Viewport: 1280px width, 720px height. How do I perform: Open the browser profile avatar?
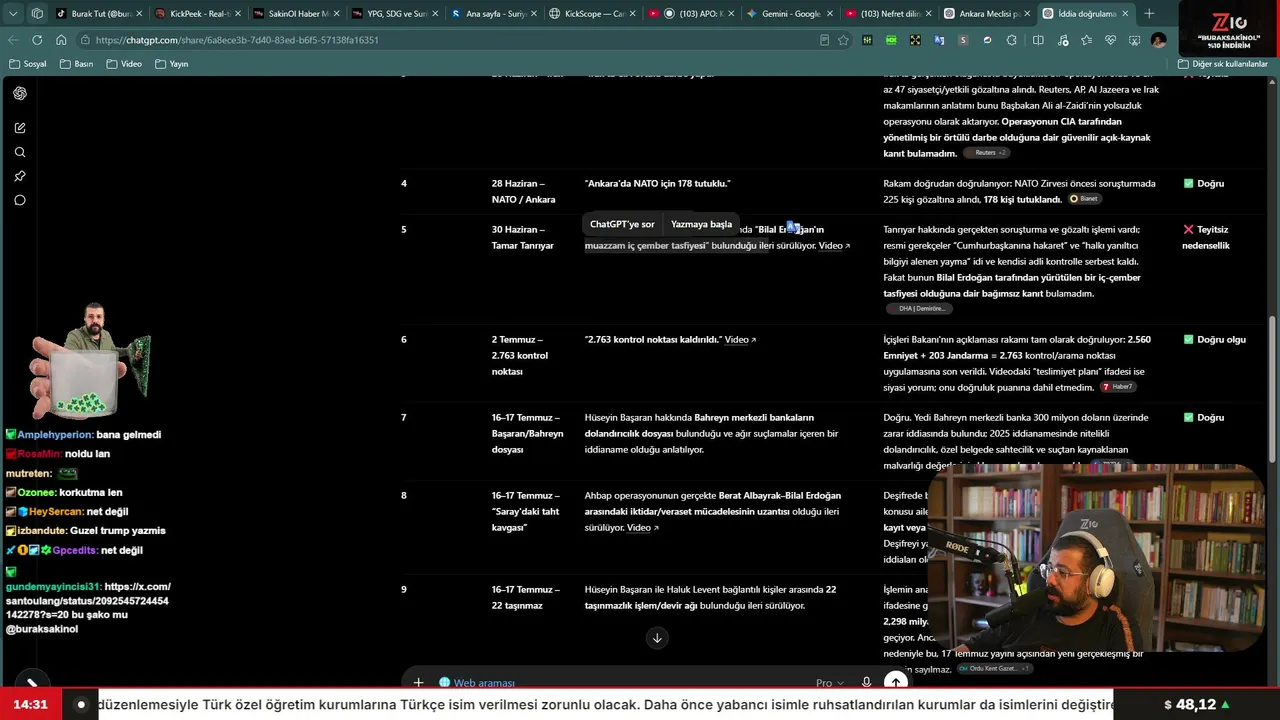tap(1159, 40)
